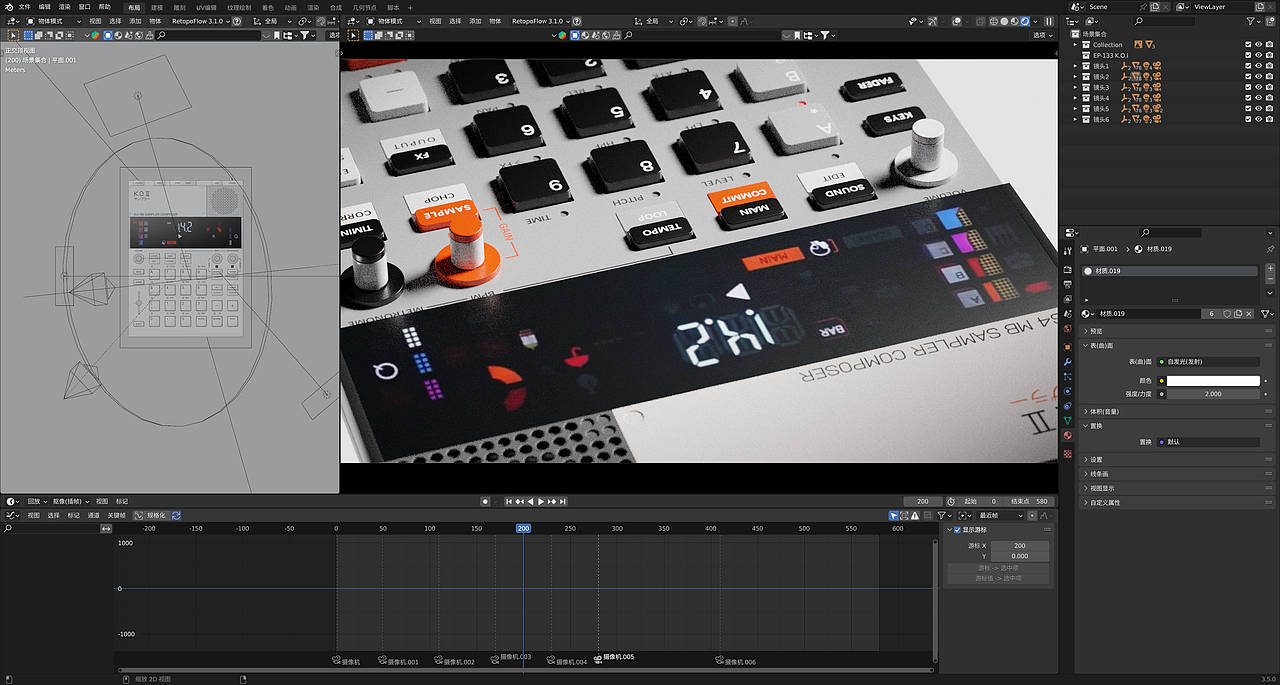Open the Tool properties tab in the Properties editor
1280x685 pixels.
point(1068,251)
